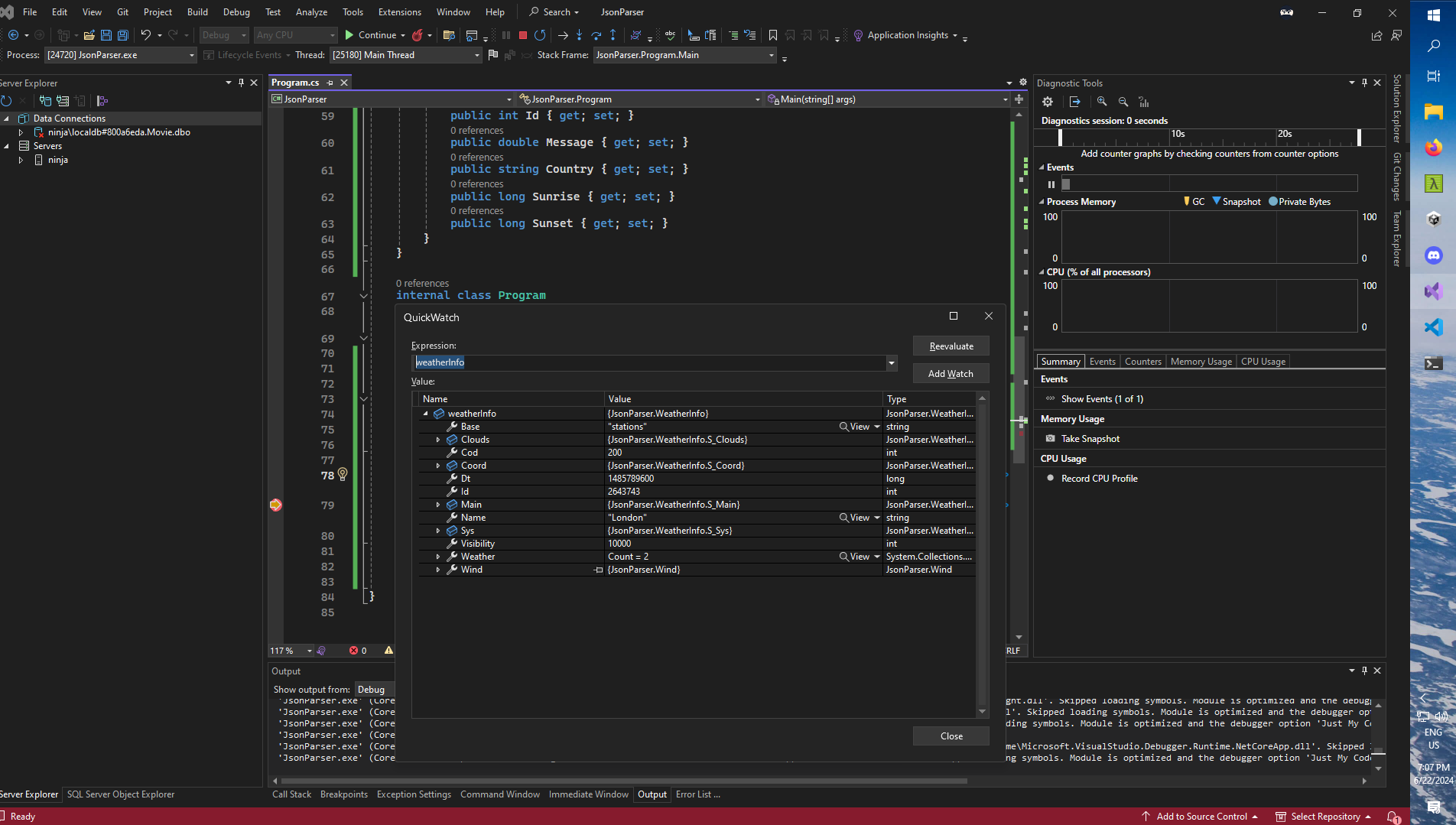Click Continue to resume debugging
The width and height of the screenshot is (1456, 825).
[370, 35]
